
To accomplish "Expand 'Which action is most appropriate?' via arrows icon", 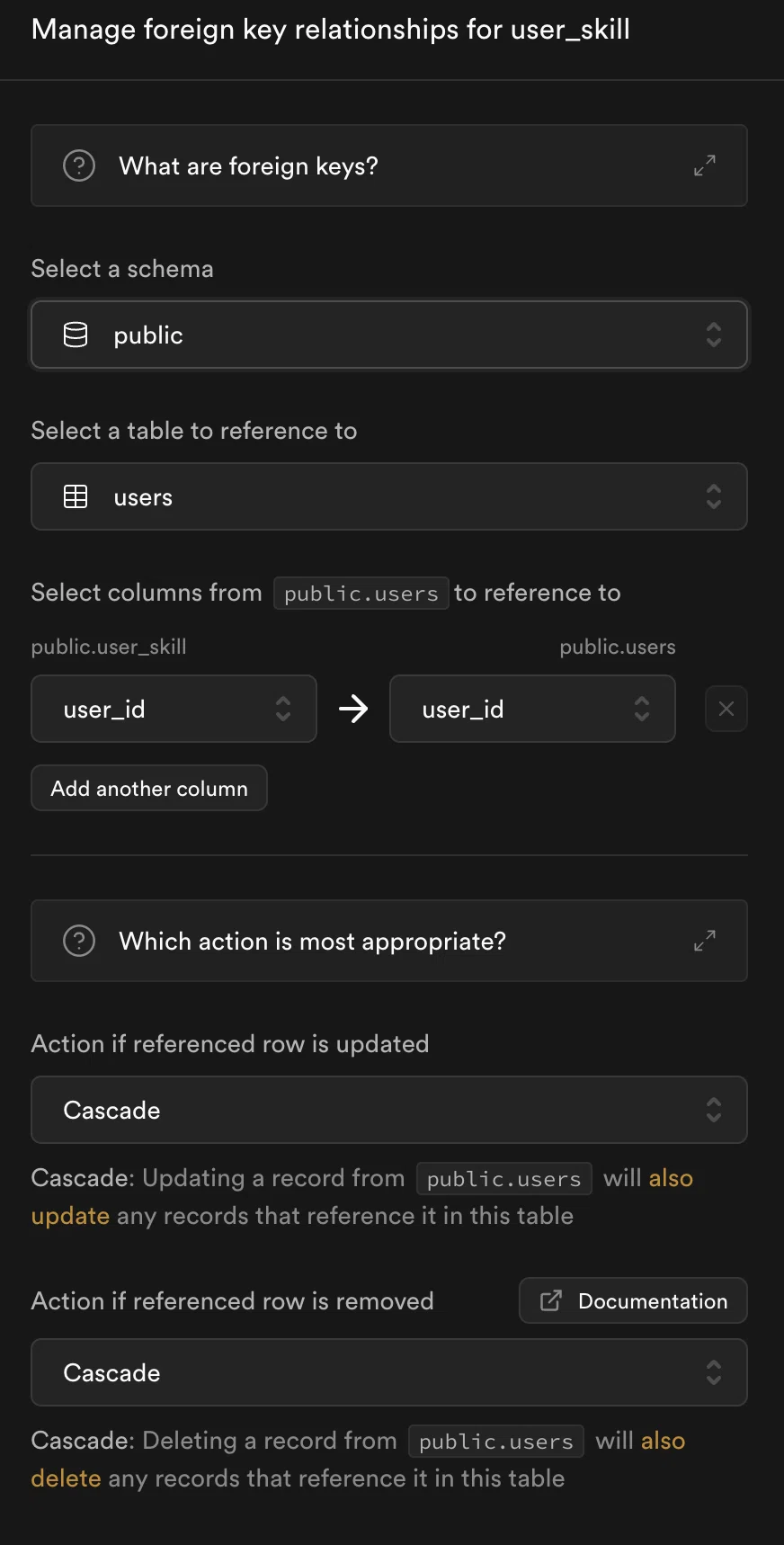I will 705,941.
